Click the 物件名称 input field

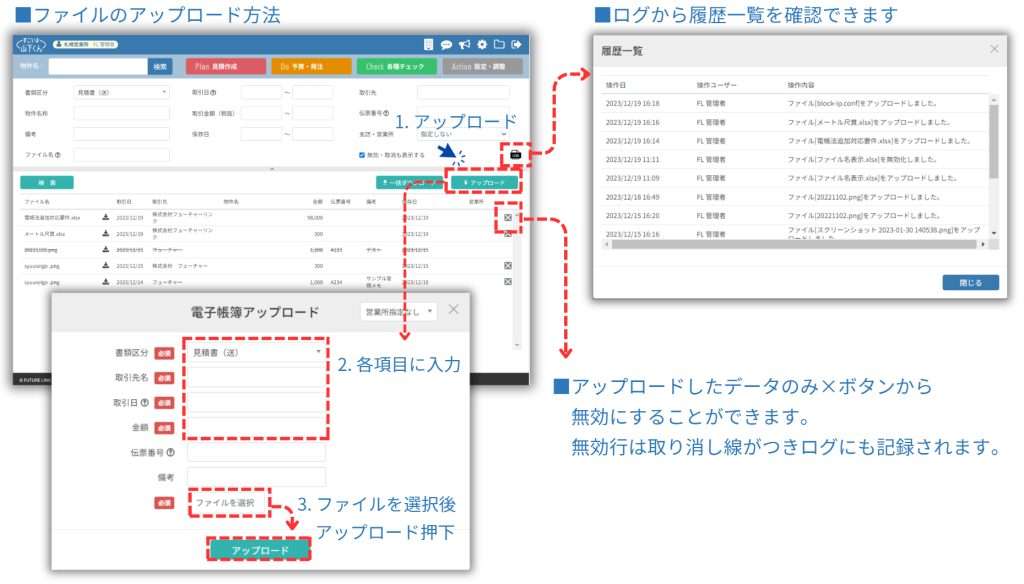121,114
